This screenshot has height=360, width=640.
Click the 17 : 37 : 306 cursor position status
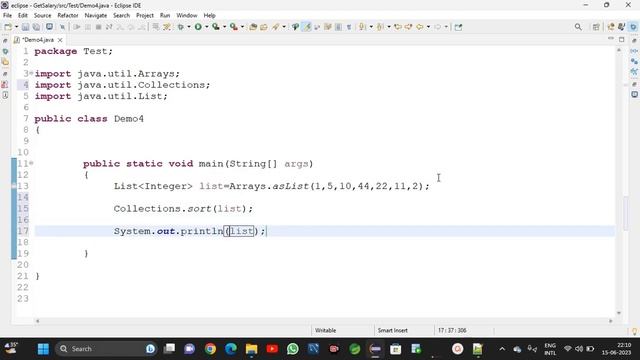tap(452, 330)
